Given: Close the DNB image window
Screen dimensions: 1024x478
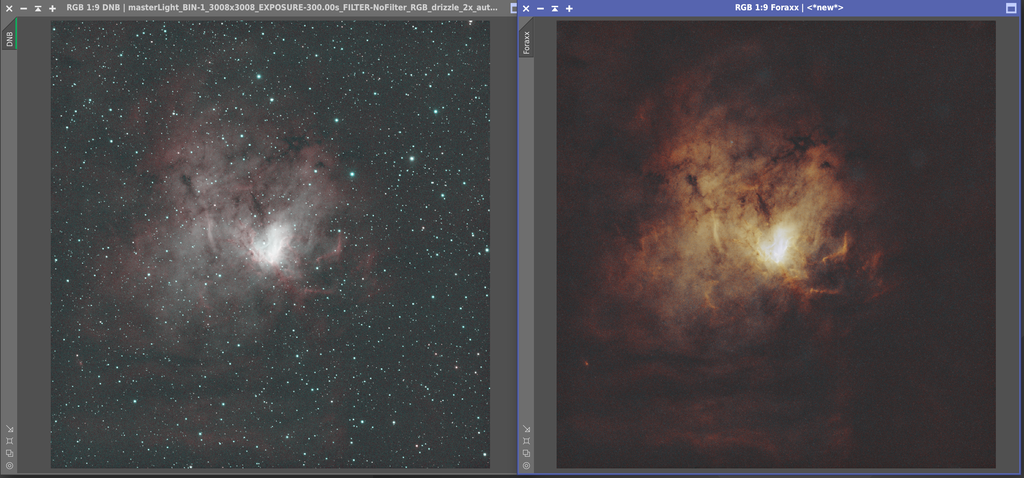Looking at the screenshot, I should coord(9,8).
